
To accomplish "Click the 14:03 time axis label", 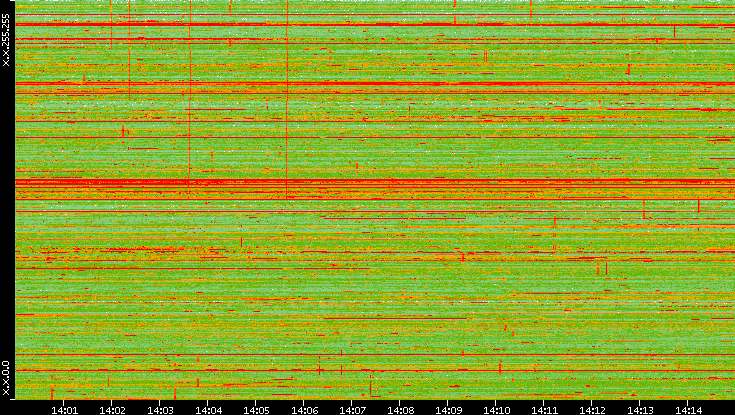I will point(160,410).
